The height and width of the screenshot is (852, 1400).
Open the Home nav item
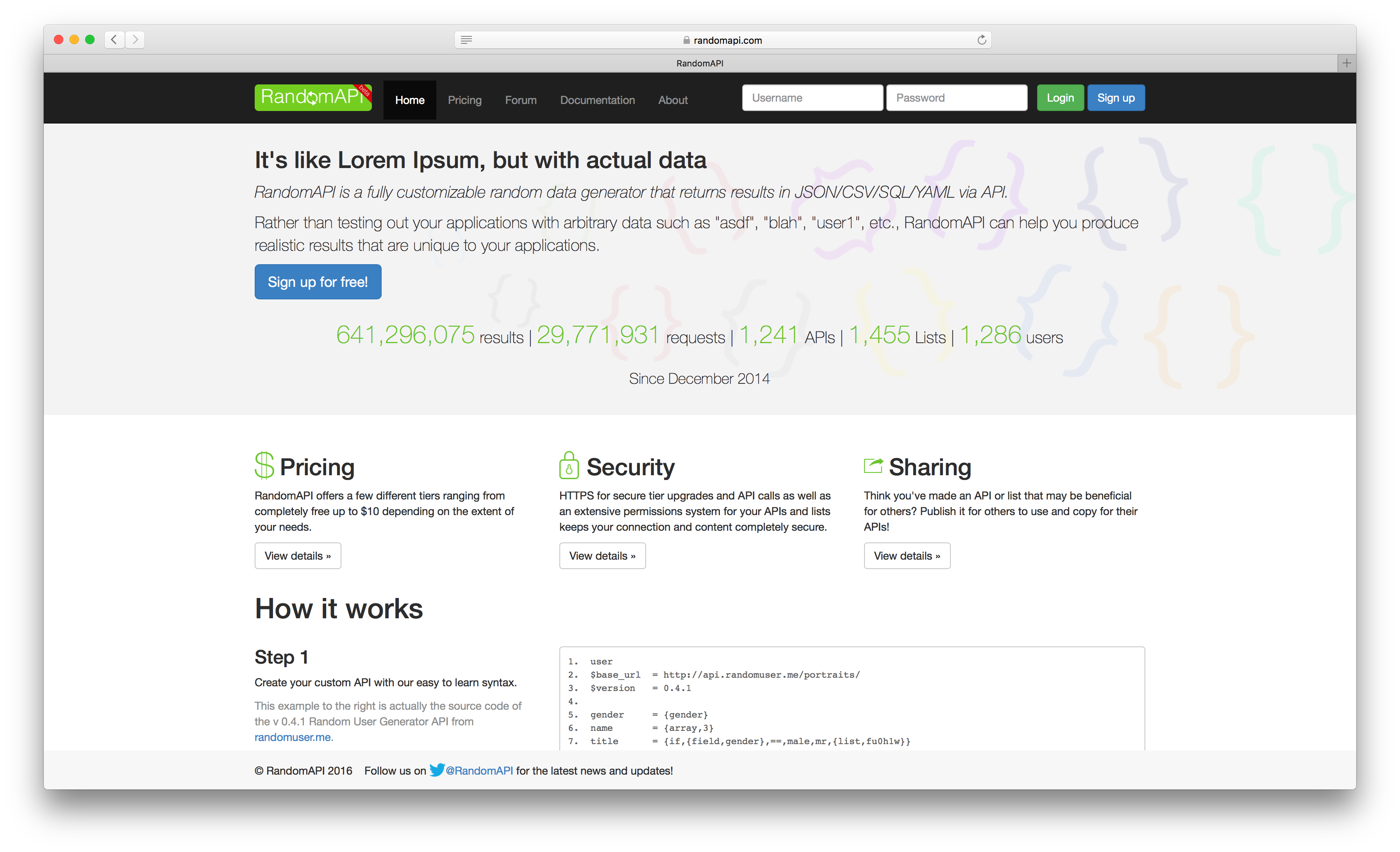[x=410, y=100]
